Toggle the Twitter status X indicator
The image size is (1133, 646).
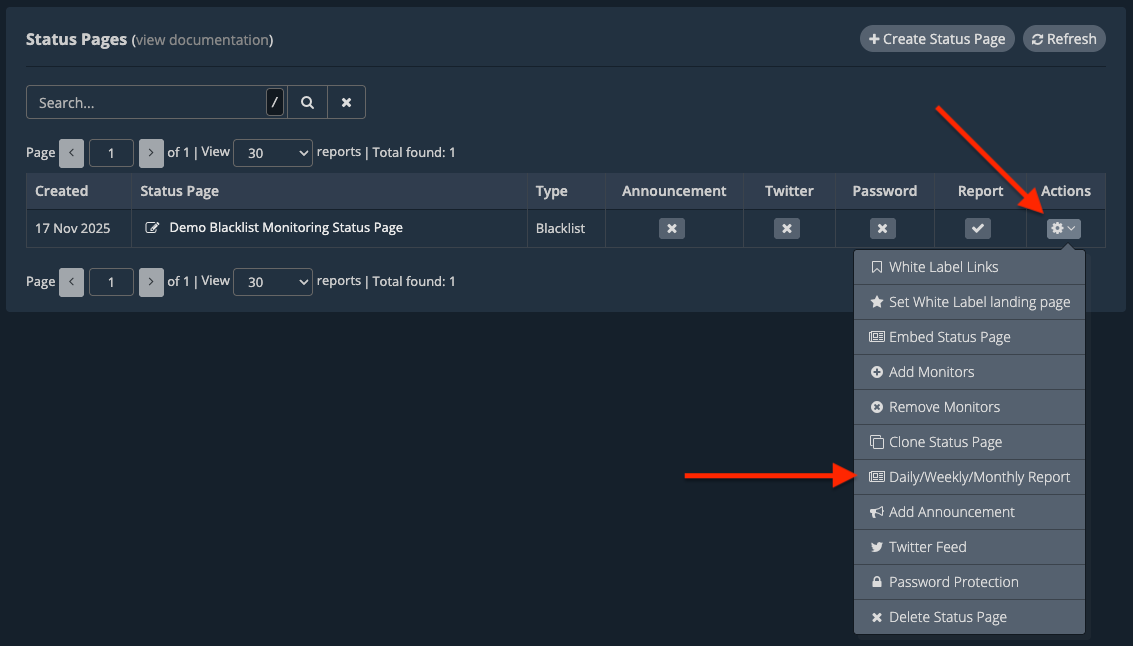point(787,229)
